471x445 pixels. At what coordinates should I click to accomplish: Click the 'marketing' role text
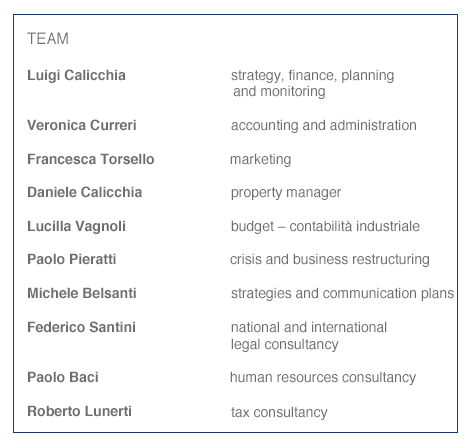point(261,160)
